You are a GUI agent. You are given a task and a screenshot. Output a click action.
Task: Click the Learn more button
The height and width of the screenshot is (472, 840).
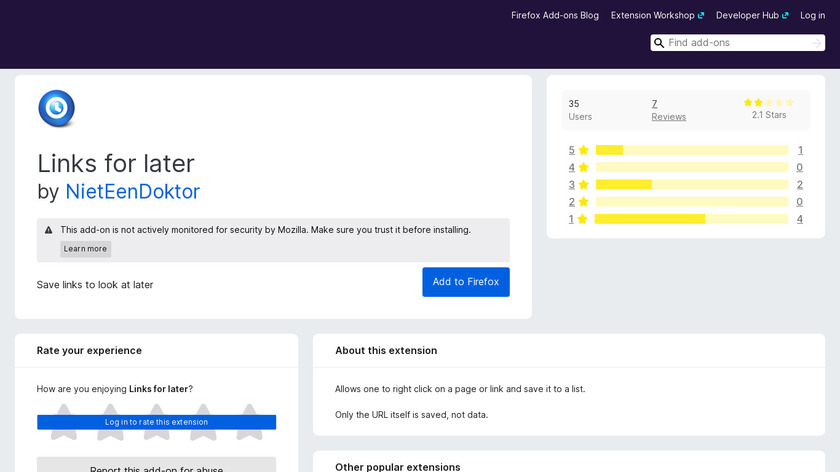click(85, 249)
